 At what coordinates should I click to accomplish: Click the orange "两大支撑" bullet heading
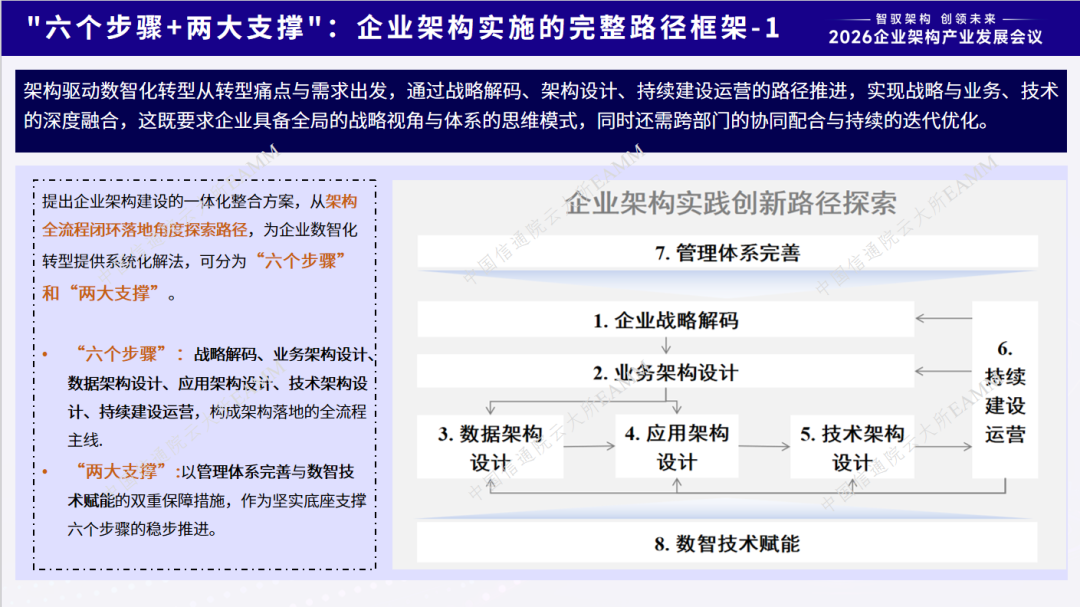pyautogui.click(x=121, y=471)
